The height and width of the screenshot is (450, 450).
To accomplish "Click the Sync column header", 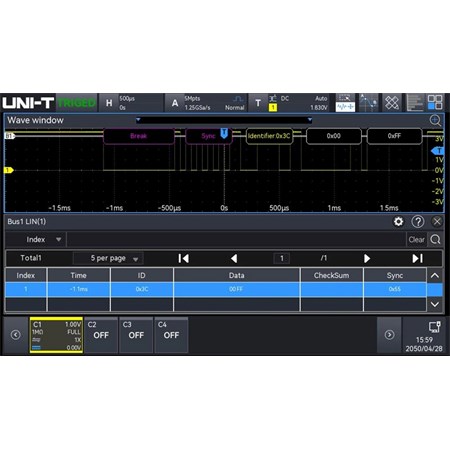I will 395,275.
